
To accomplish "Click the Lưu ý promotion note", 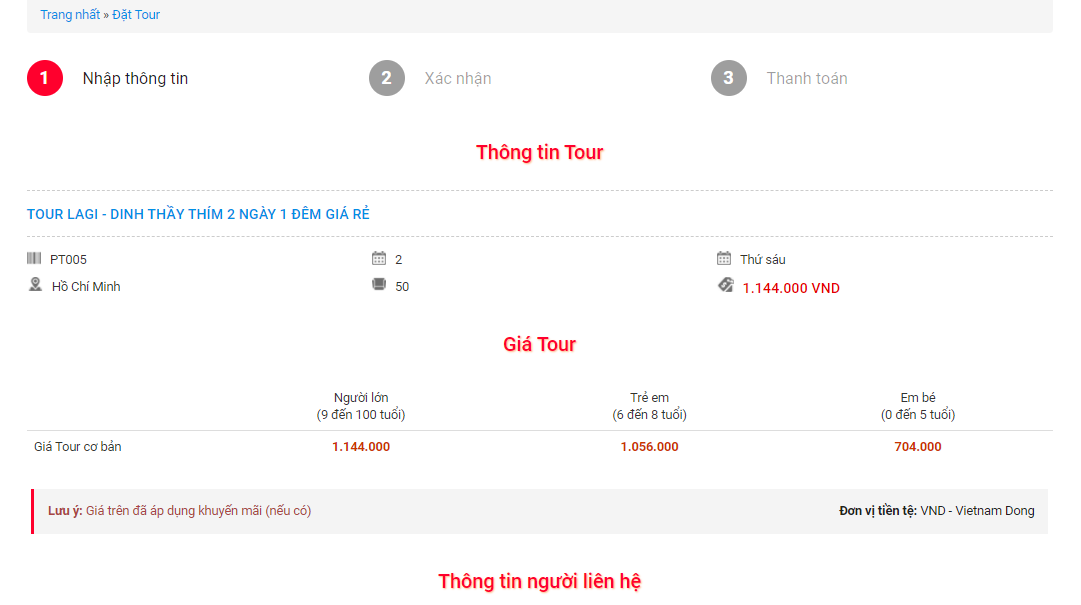I will coord(180,511).
